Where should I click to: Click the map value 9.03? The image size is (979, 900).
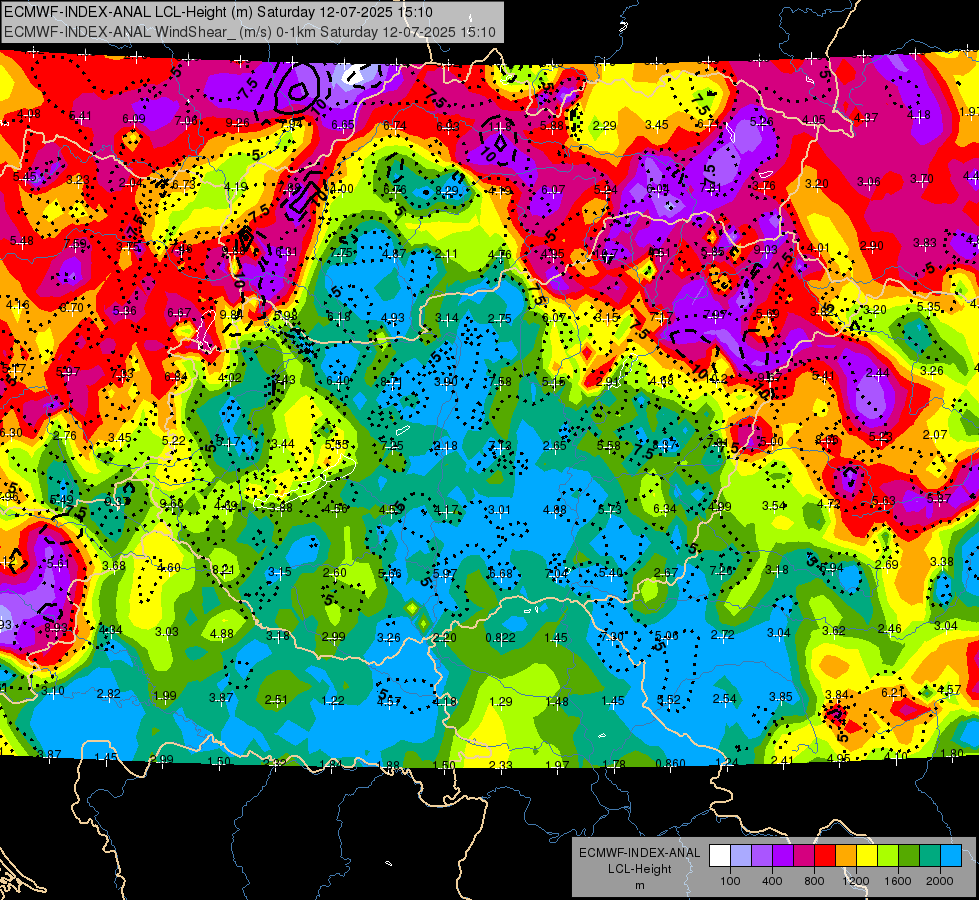tap(765, 250)
